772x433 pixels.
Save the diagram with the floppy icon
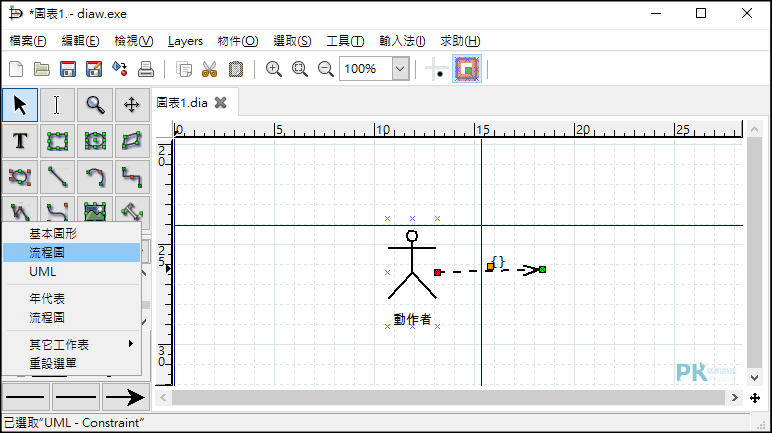point(68,69)
